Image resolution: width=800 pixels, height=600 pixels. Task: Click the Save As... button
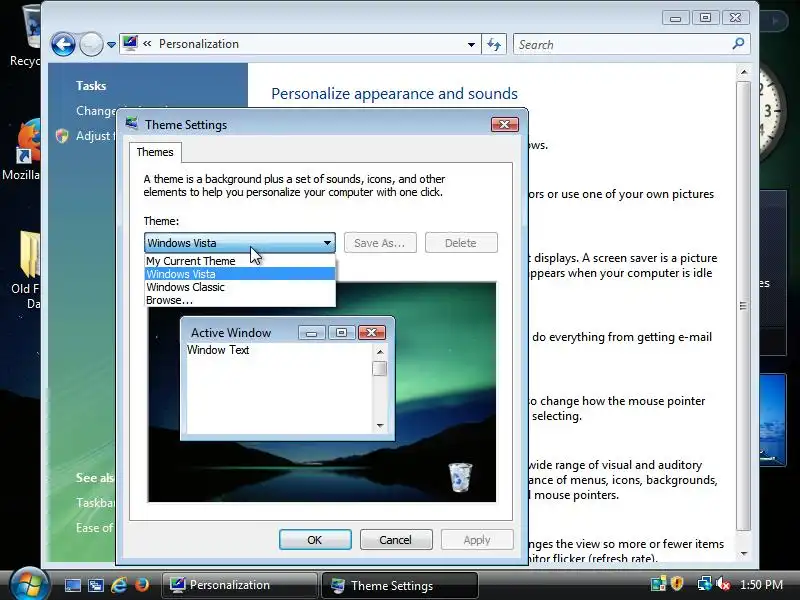[380, 243]
